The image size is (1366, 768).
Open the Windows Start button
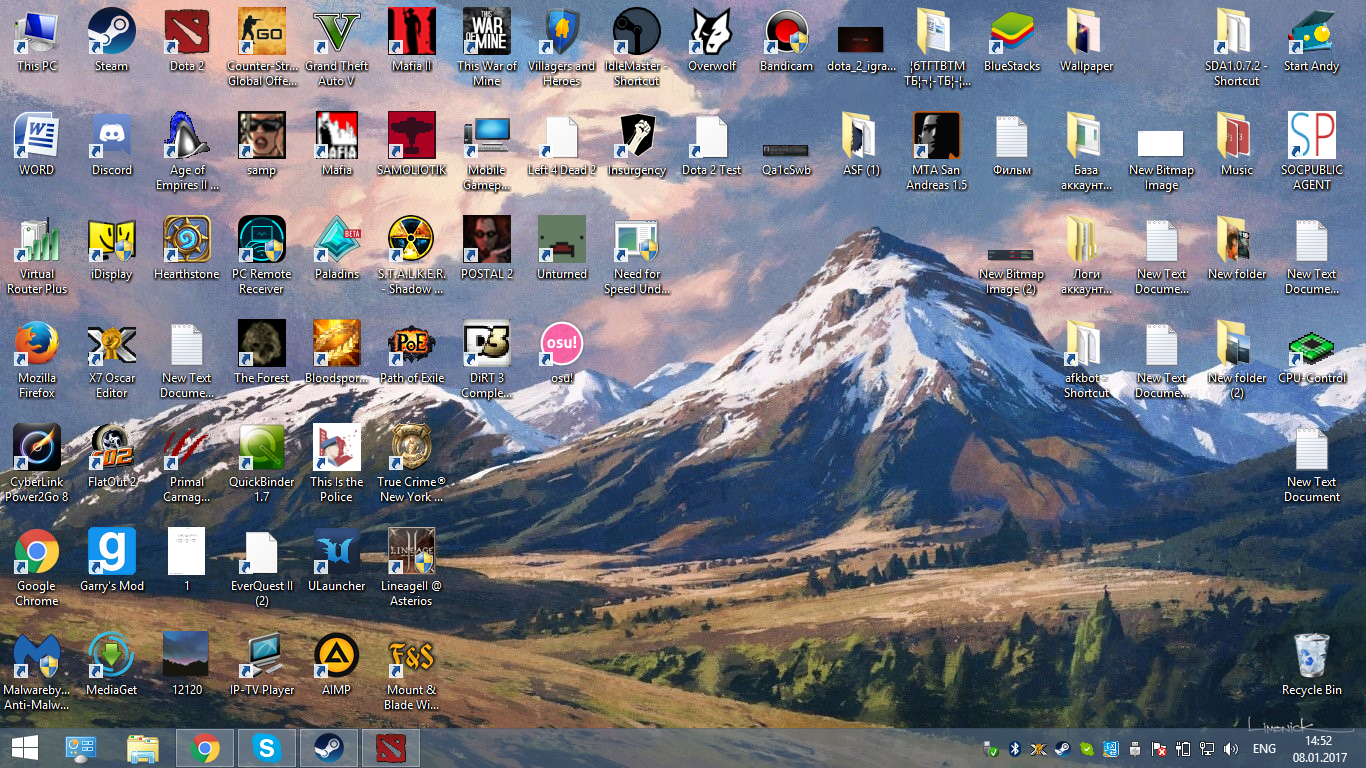24,748
